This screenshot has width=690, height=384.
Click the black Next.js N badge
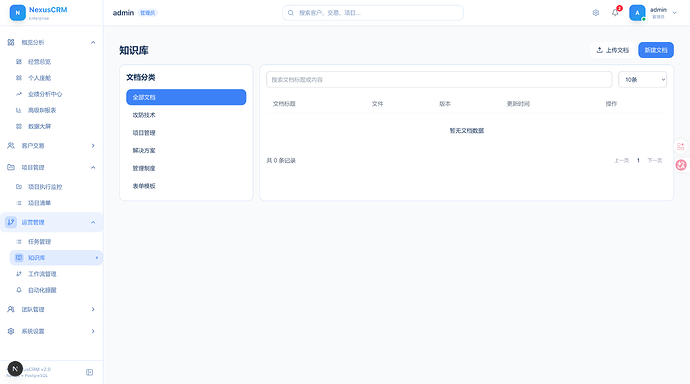pyautogui.click(x=15, y=369)
